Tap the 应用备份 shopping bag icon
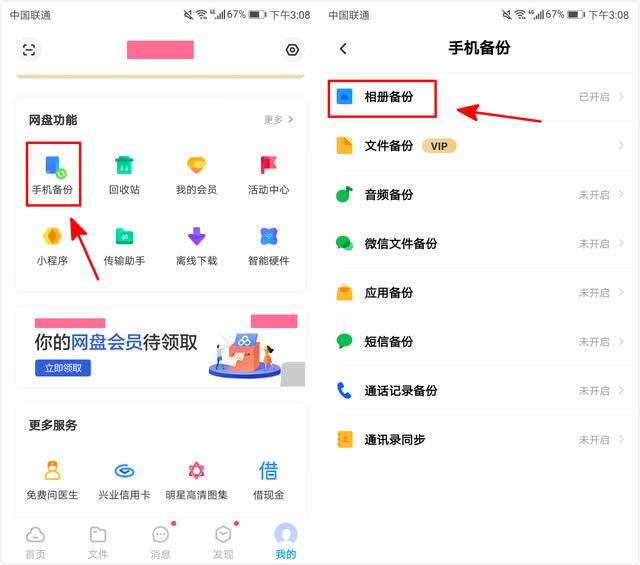The width and height of the screenshot is (640, 565). pos(344,292)
